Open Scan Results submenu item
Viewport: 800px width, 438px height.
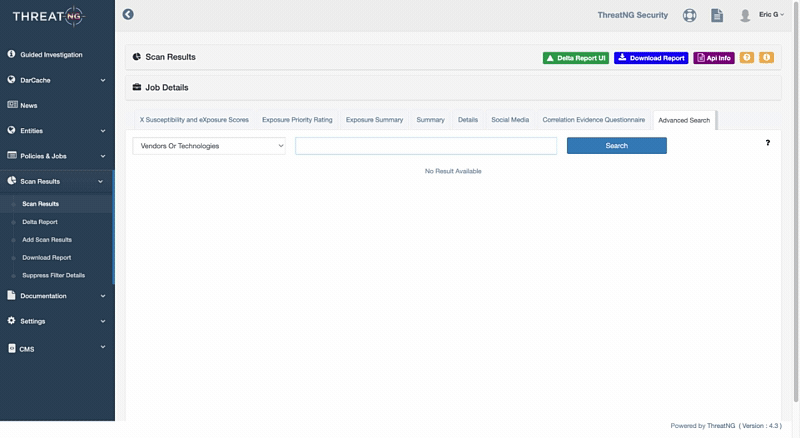40,204
